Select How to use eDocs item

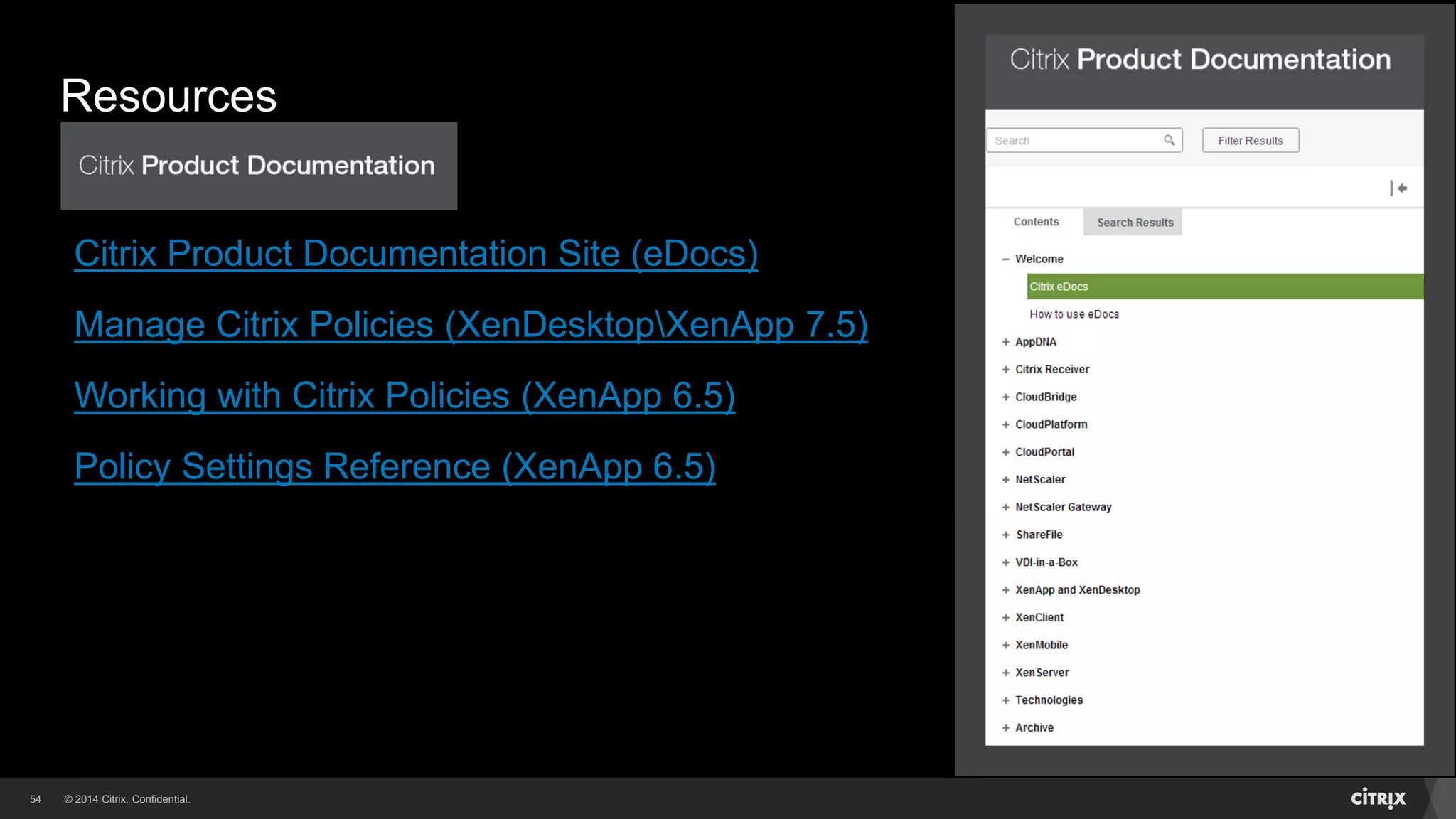1074,314
